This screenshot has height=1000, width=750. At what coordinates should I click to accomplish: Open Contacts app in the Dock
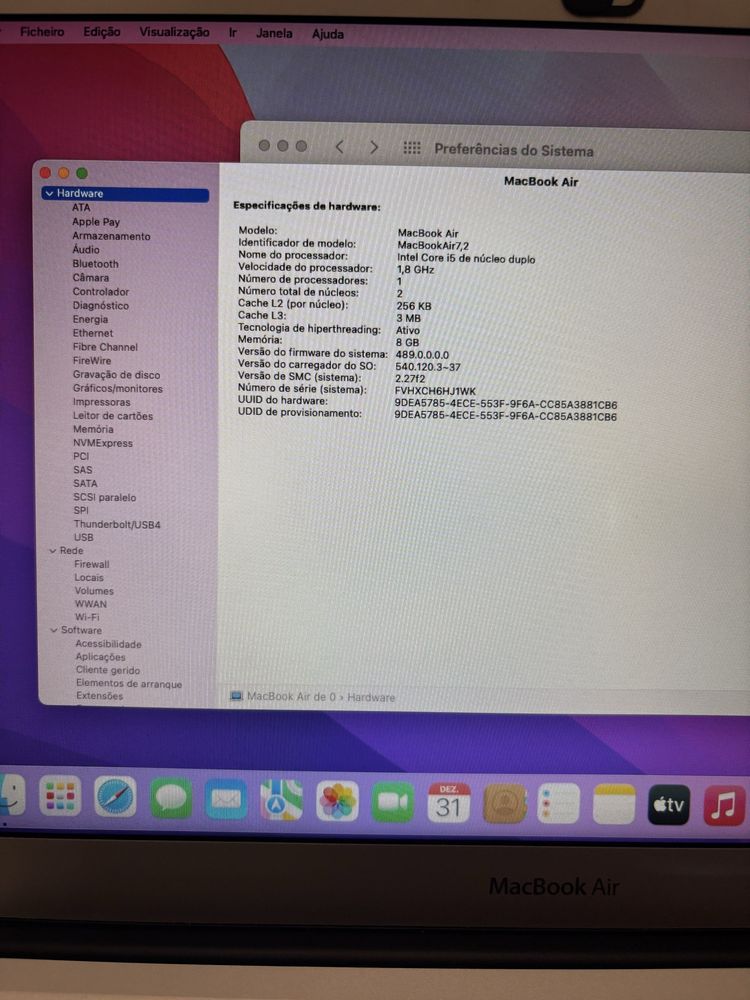click(x=504, y=804)
